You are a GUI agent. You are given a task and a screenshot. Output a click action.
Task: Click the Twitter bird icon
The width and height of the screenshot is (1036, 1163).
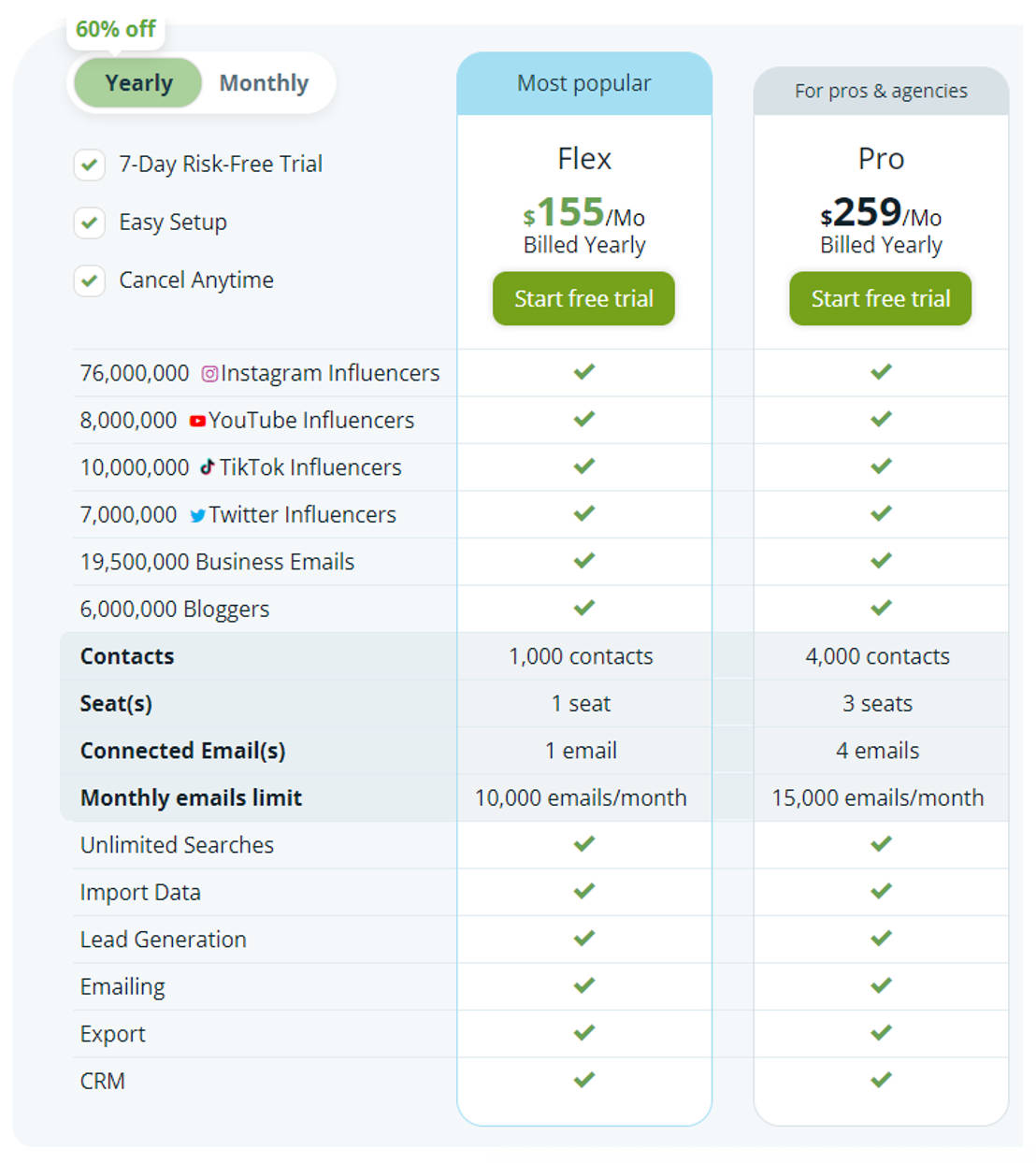point(197,515)
